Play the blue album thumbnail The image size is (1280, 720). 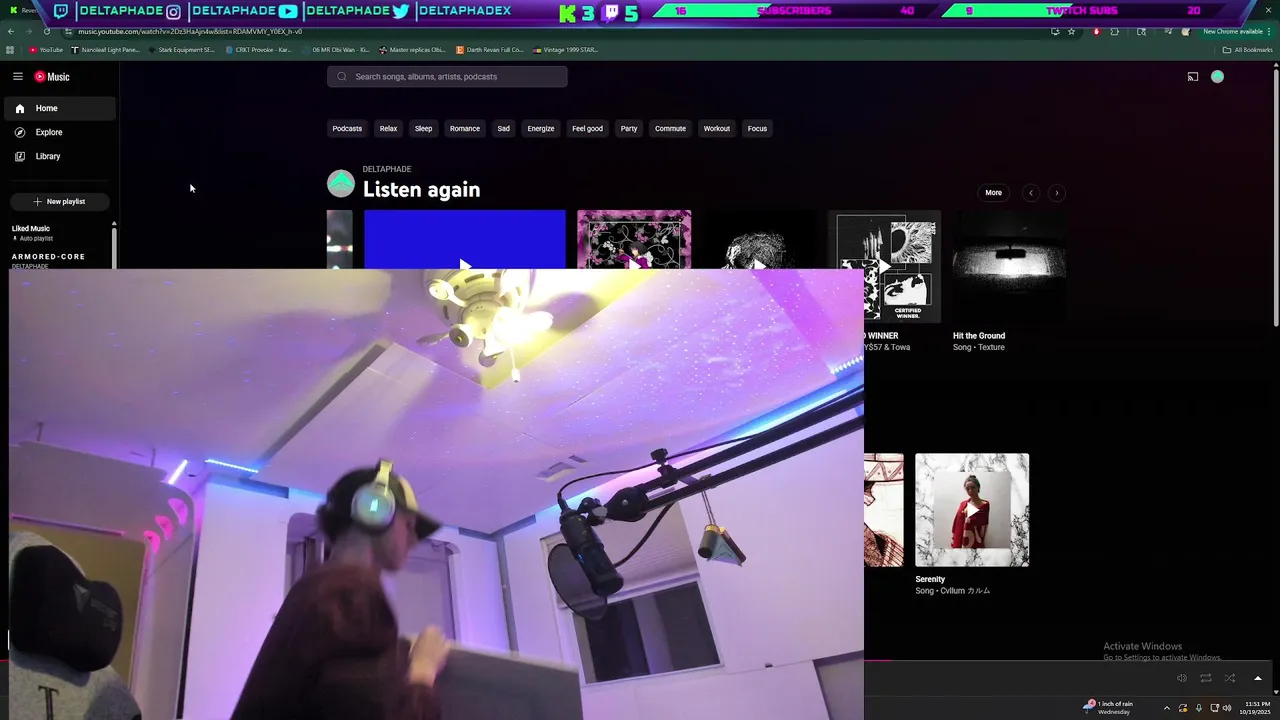pyautogui.click(x=465, y=240)
